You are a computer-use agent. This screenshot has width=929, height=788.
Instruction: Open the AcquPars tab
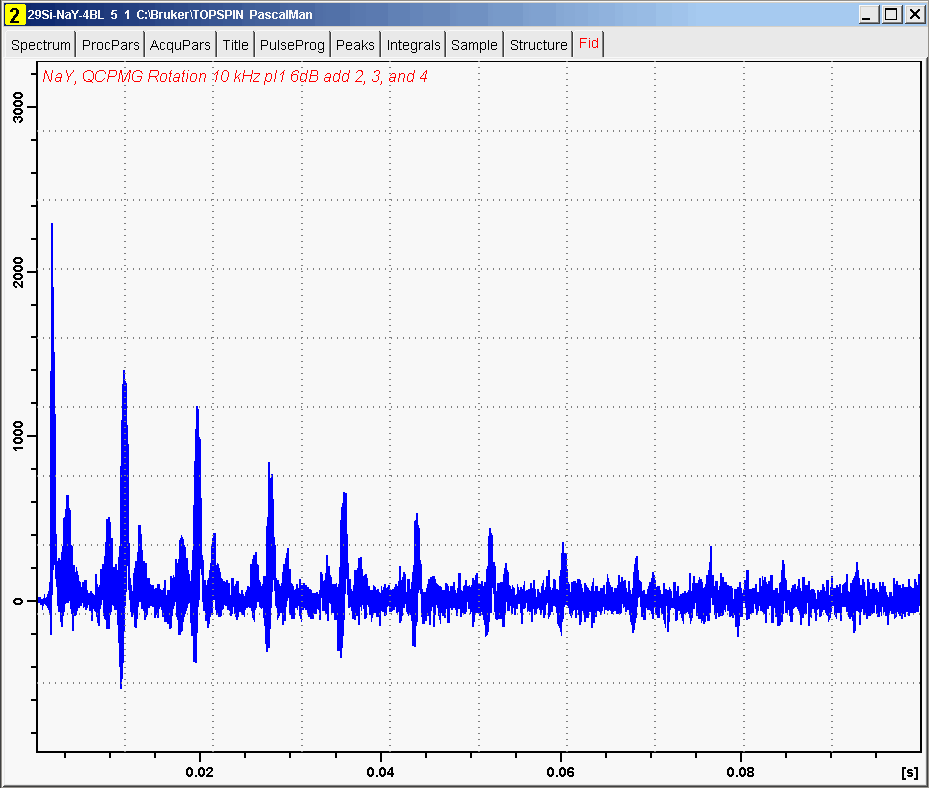[181, 45]
